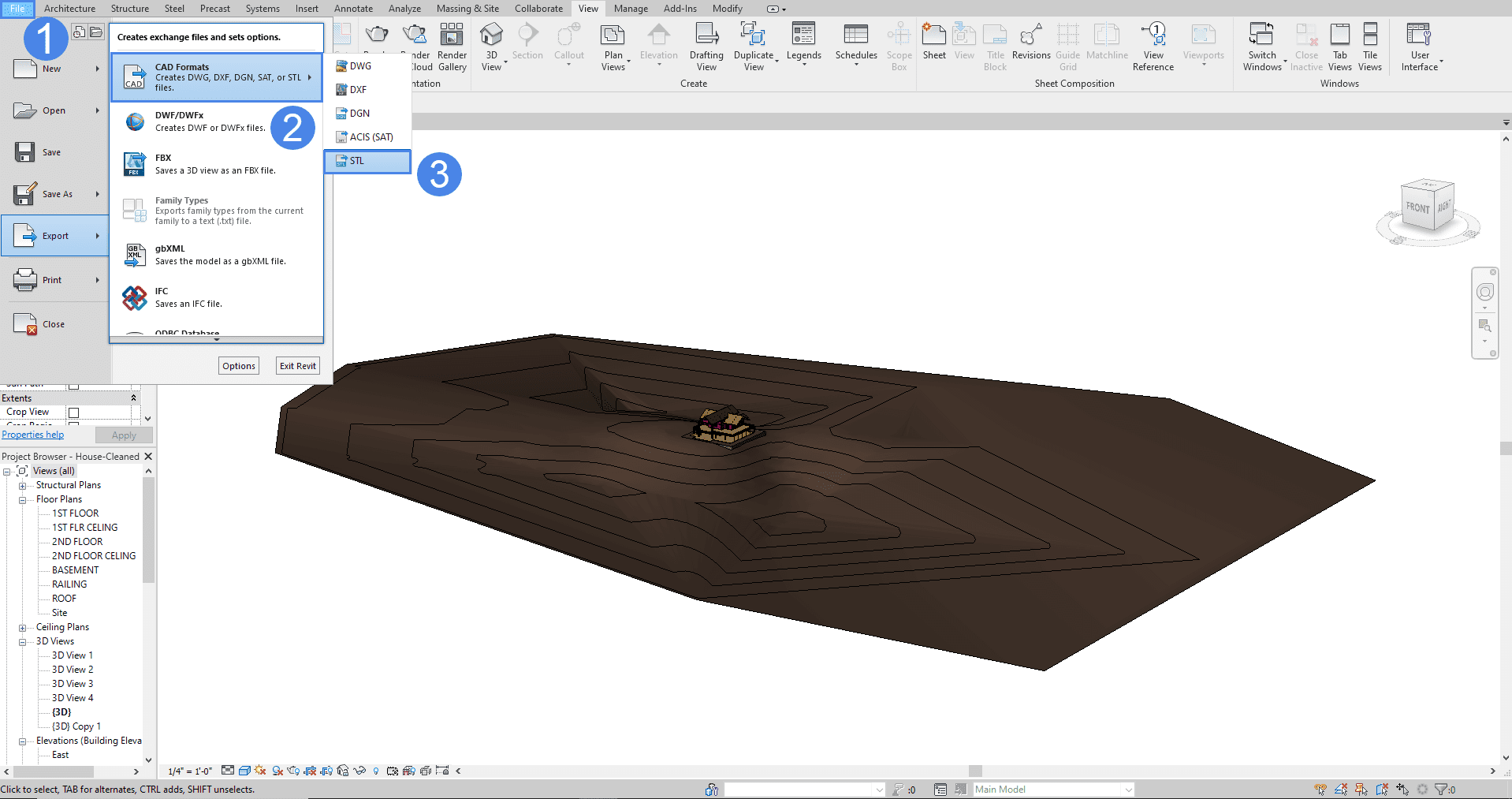This screenshot has width=1512, height=799.
Task: Enable the Crop View checkbox
Action: tap(73, 413)
